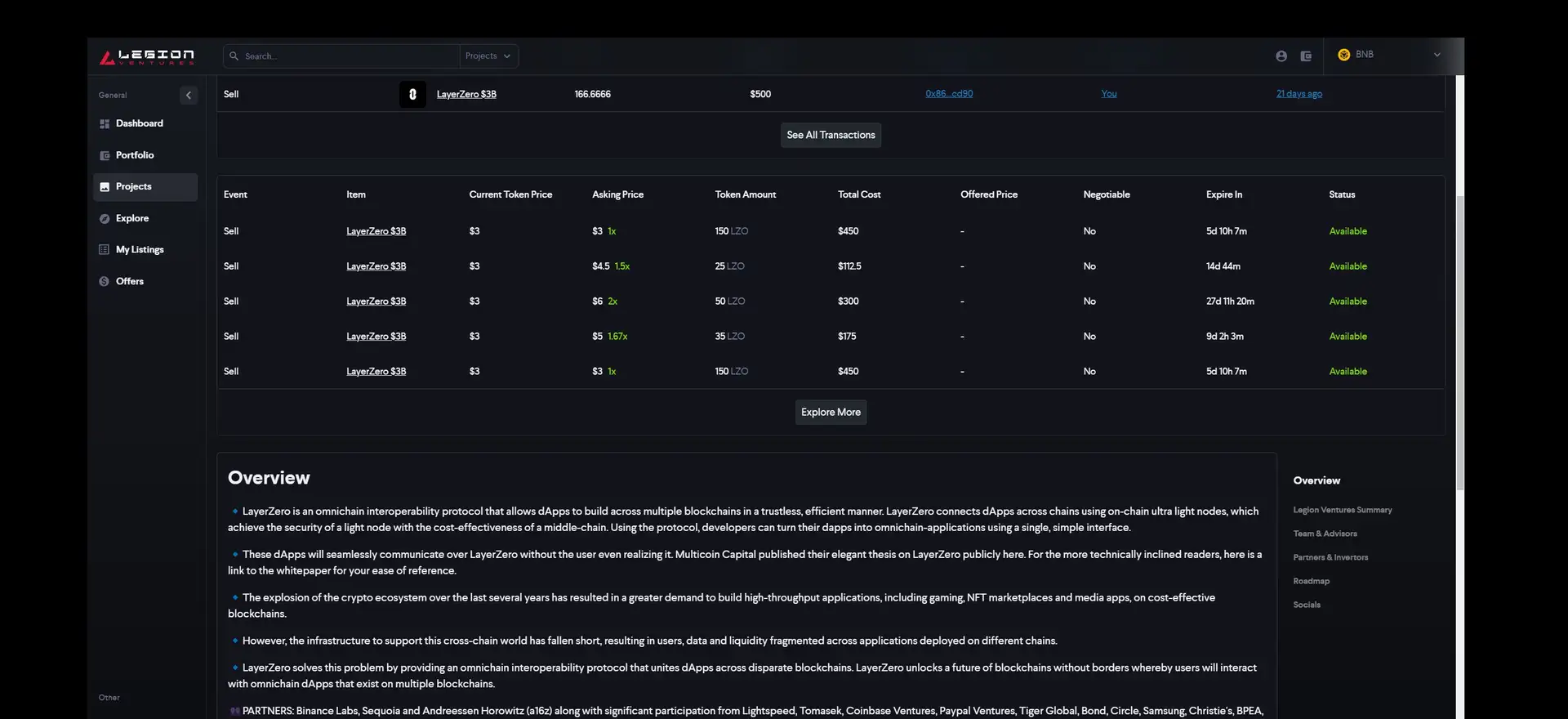The image size is (1568, 719).
Task: Click the Dashboard grid icon
Action: [x=105, y=124]
